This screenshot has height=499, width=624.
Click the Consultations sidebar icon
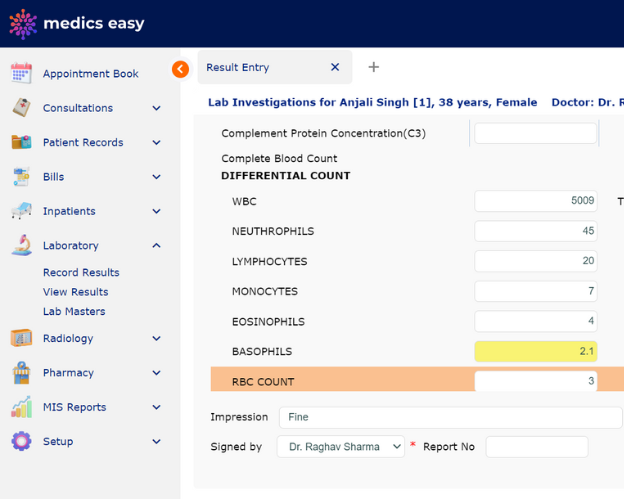21,108
